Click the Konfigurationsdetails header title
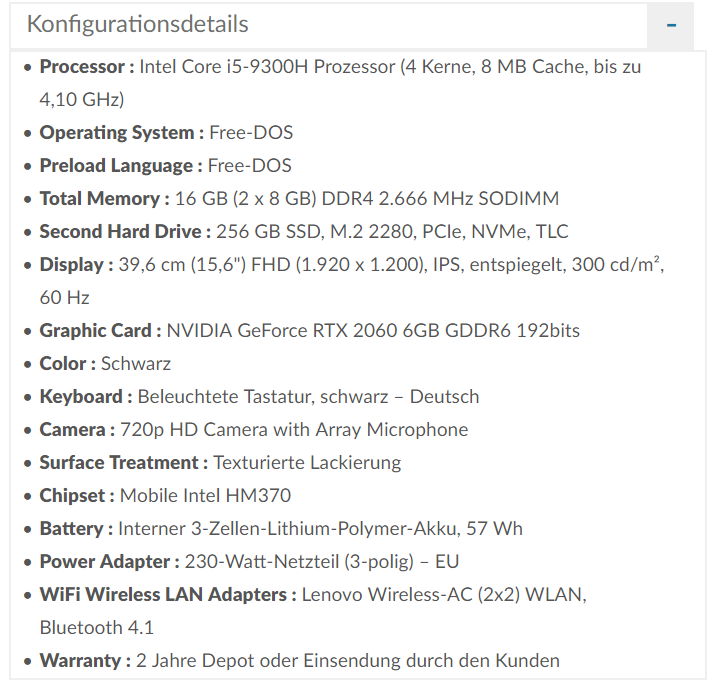This screenshot has width=709, height=682. (138, 24)
